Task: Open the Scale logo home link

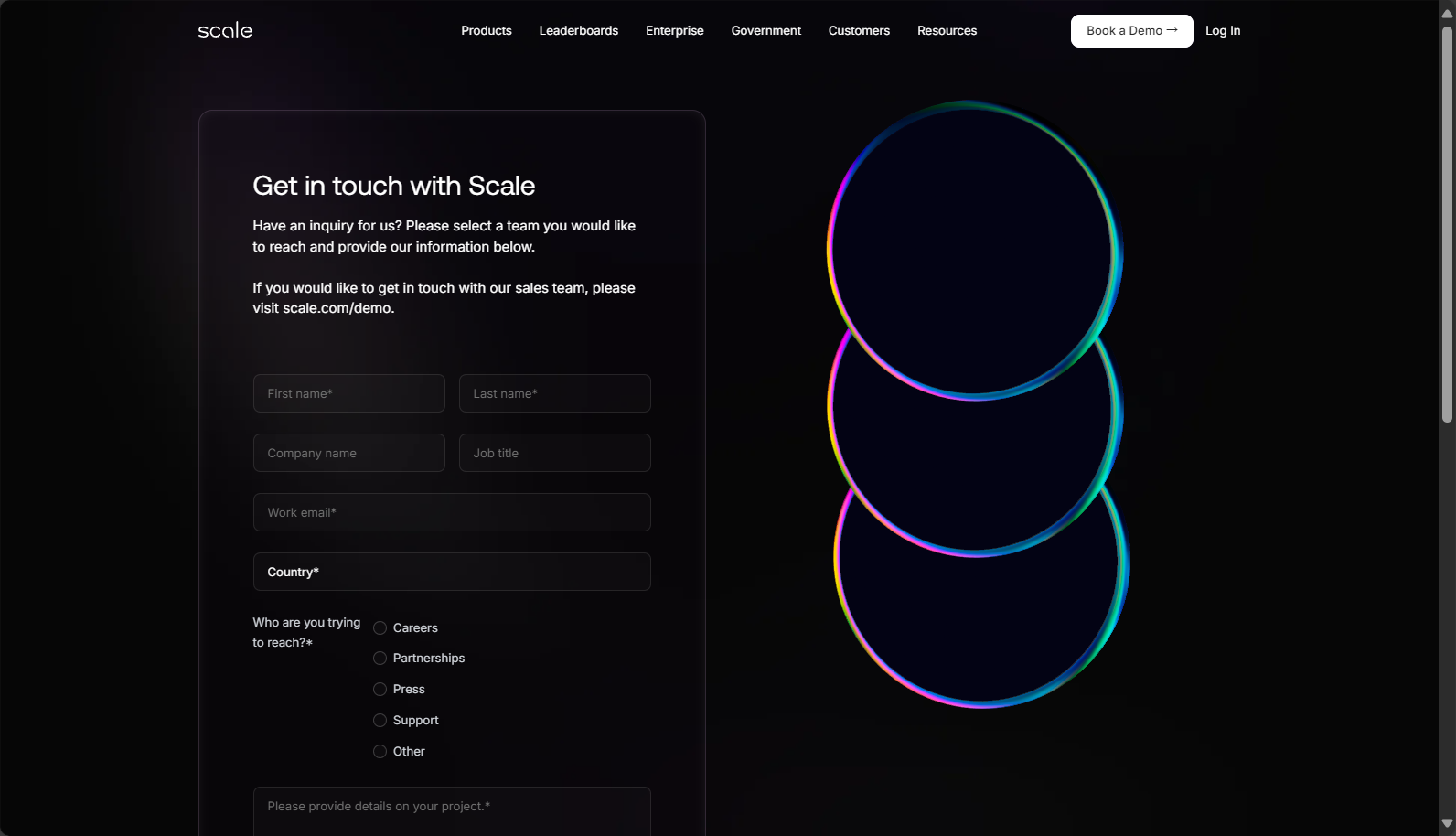Action: click(x=225, y=30)
